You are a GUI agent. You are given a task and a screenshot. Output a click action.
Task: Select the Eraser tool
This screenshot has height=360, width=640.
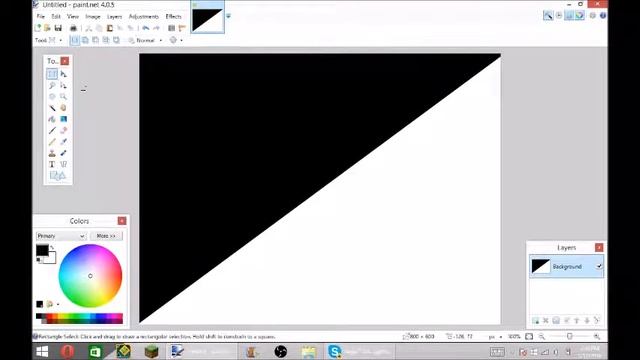coord(63,131)
